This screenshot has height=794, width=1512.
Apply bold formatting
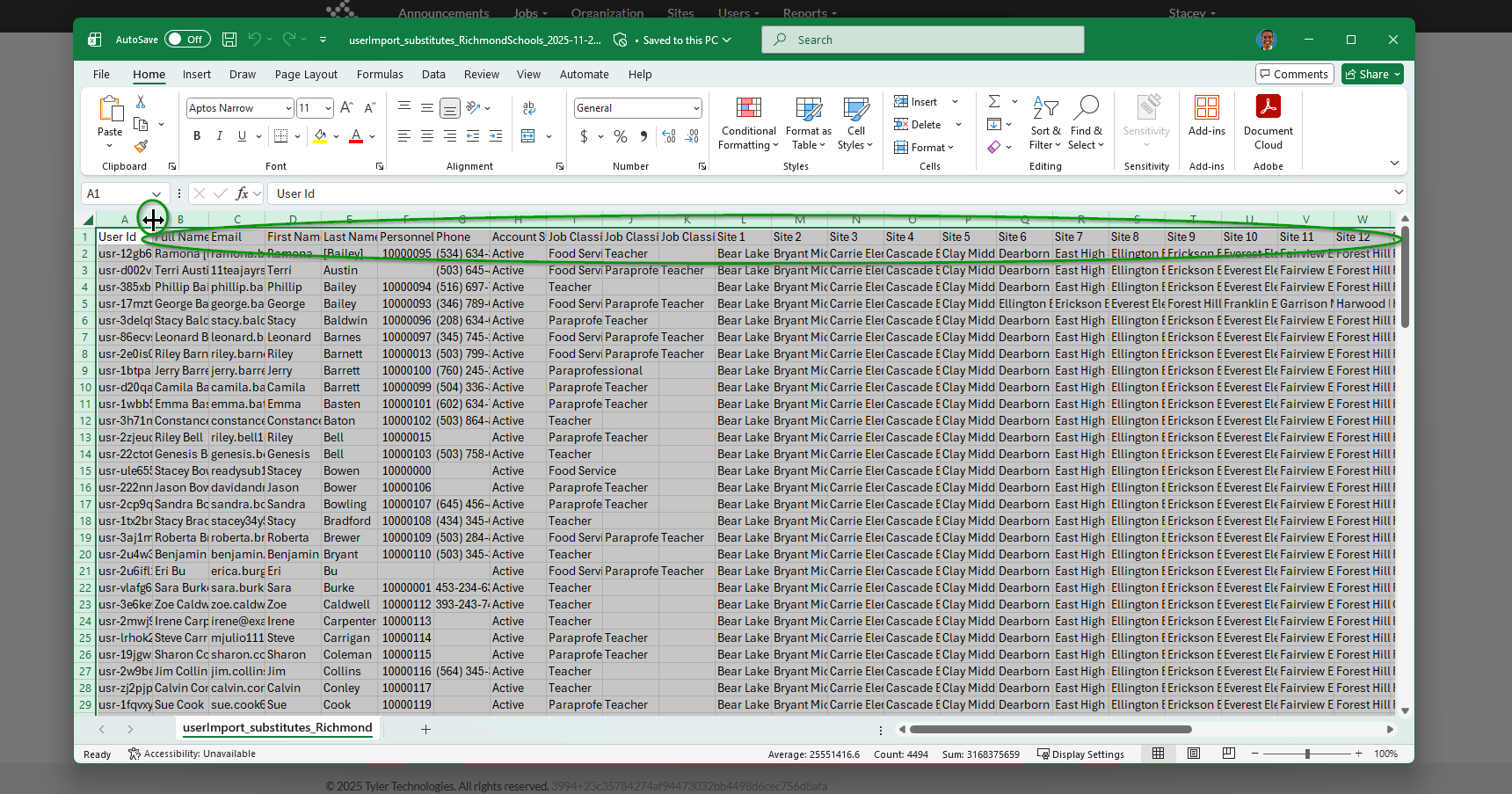(197, 136)
